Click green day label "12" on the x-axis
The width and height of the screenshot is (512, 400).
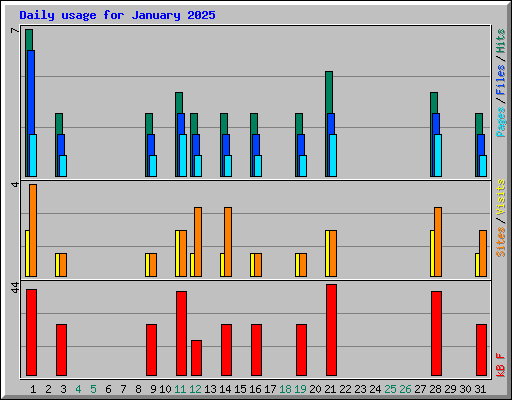tap(195, 389)
